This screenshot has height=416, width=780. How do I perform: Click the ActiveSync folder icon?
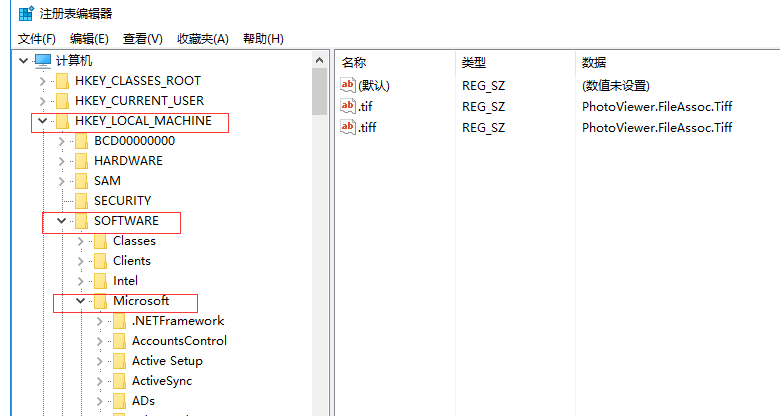(119, 381)
